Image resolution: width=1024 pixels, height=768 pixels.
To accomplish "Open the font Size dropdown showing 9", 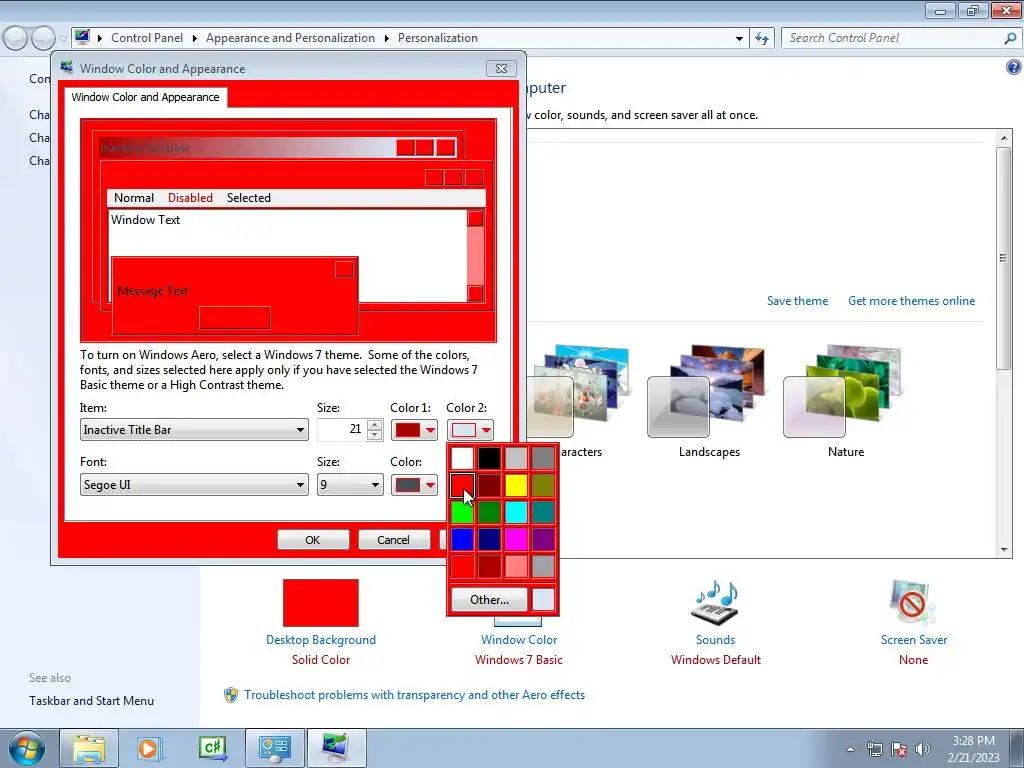I will tap(350, 485).
